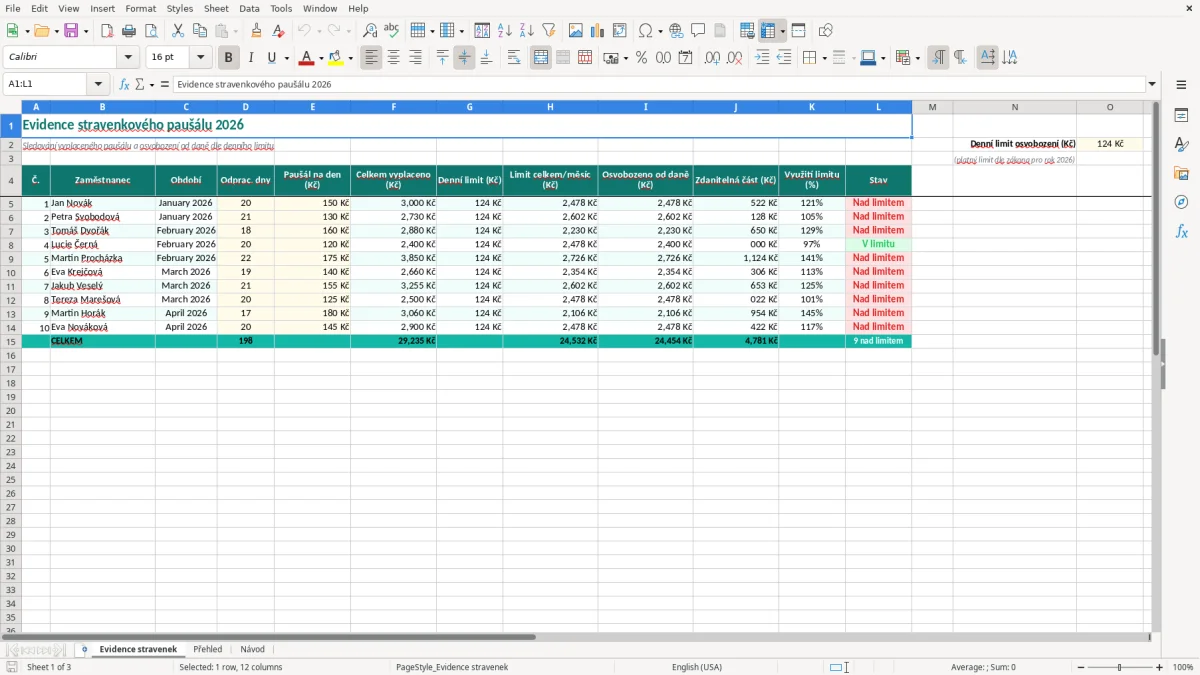Run spelling check
1200x675 pixels.
[x=392, y=31]
